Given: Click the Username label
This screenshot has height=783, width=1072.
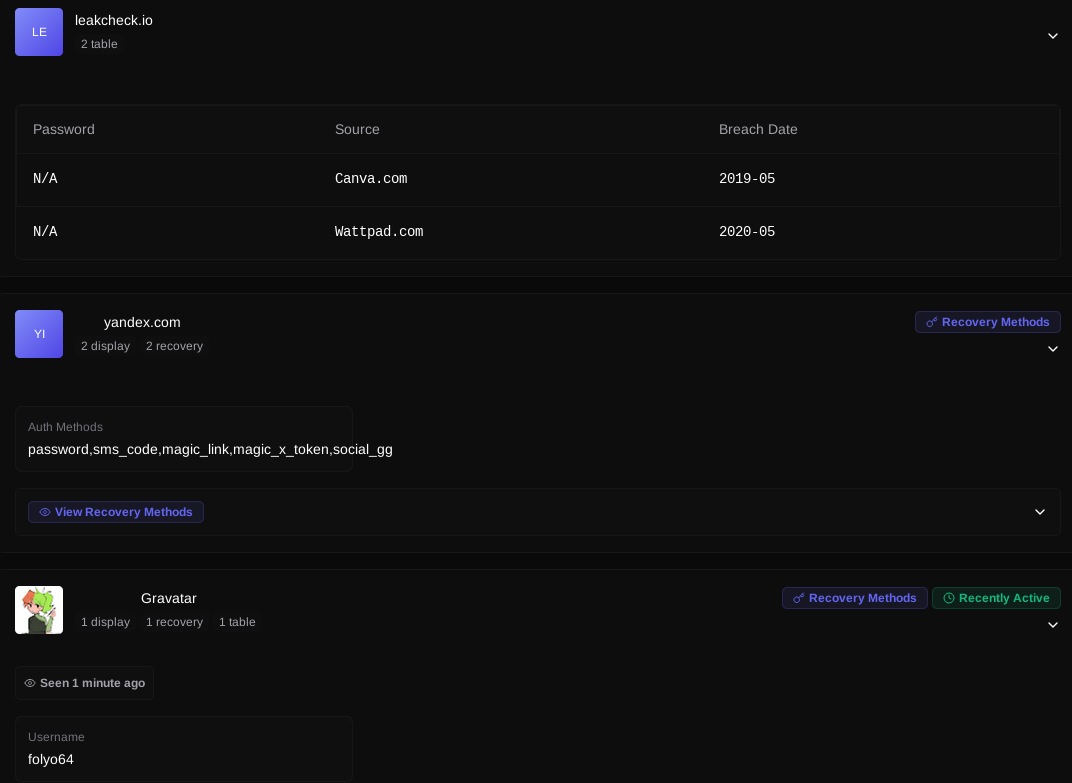Looking at the screenshot, I should pyautogui.click(x=56, y=737).
